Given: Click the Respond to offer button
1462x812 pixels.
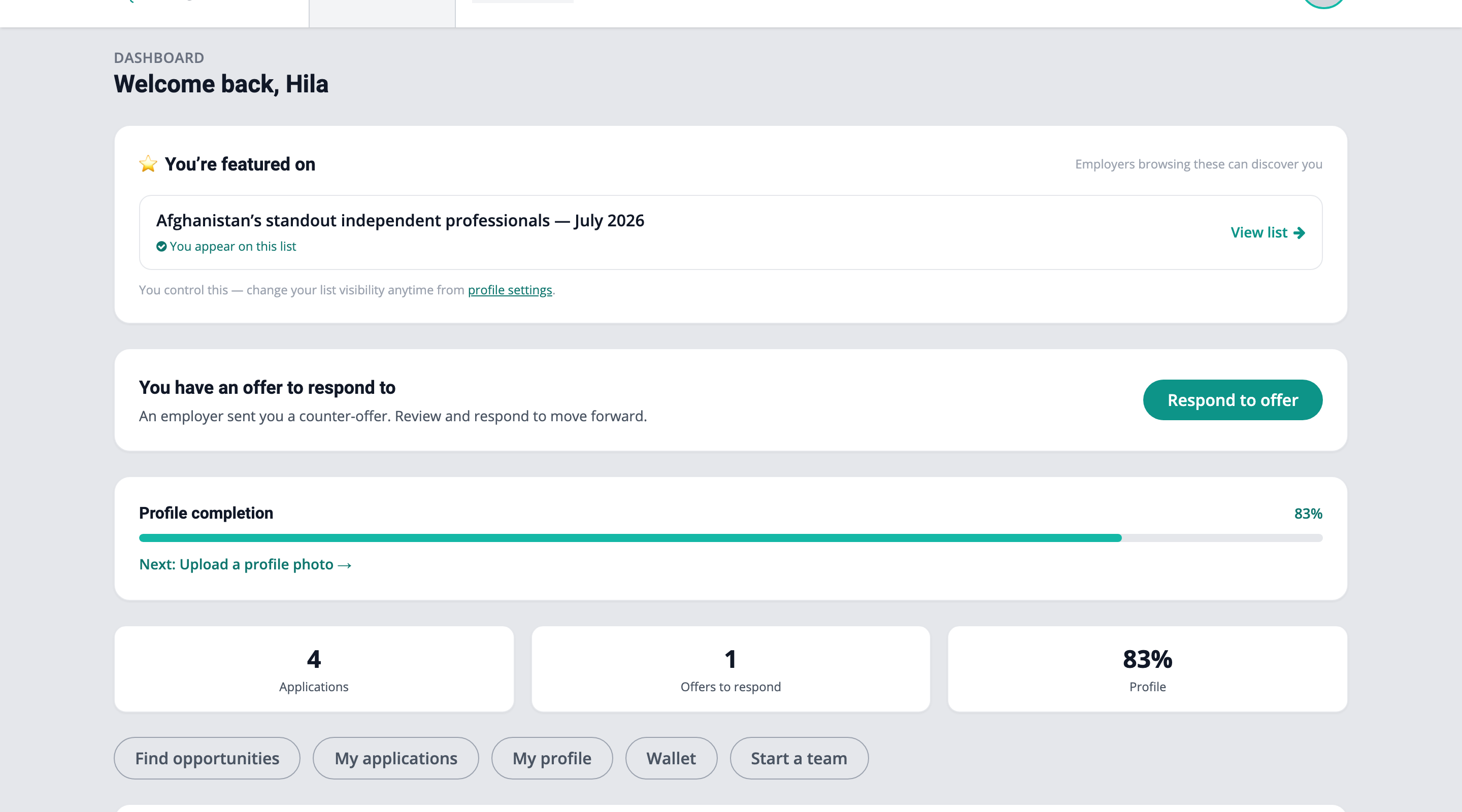Looking at the screenshot, I should point(1233,400).
